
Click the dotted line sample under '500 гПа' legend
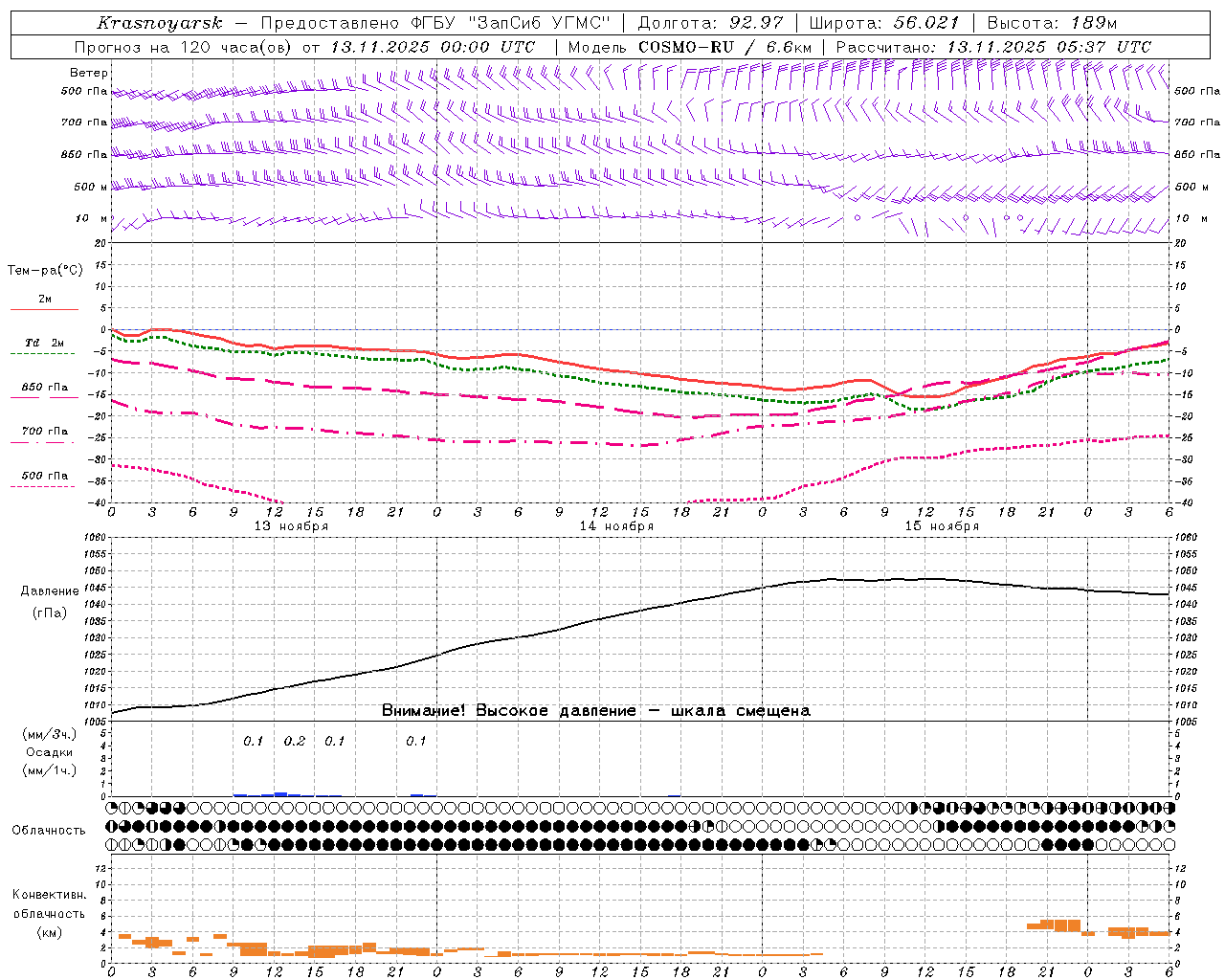(x=44, y=486)
